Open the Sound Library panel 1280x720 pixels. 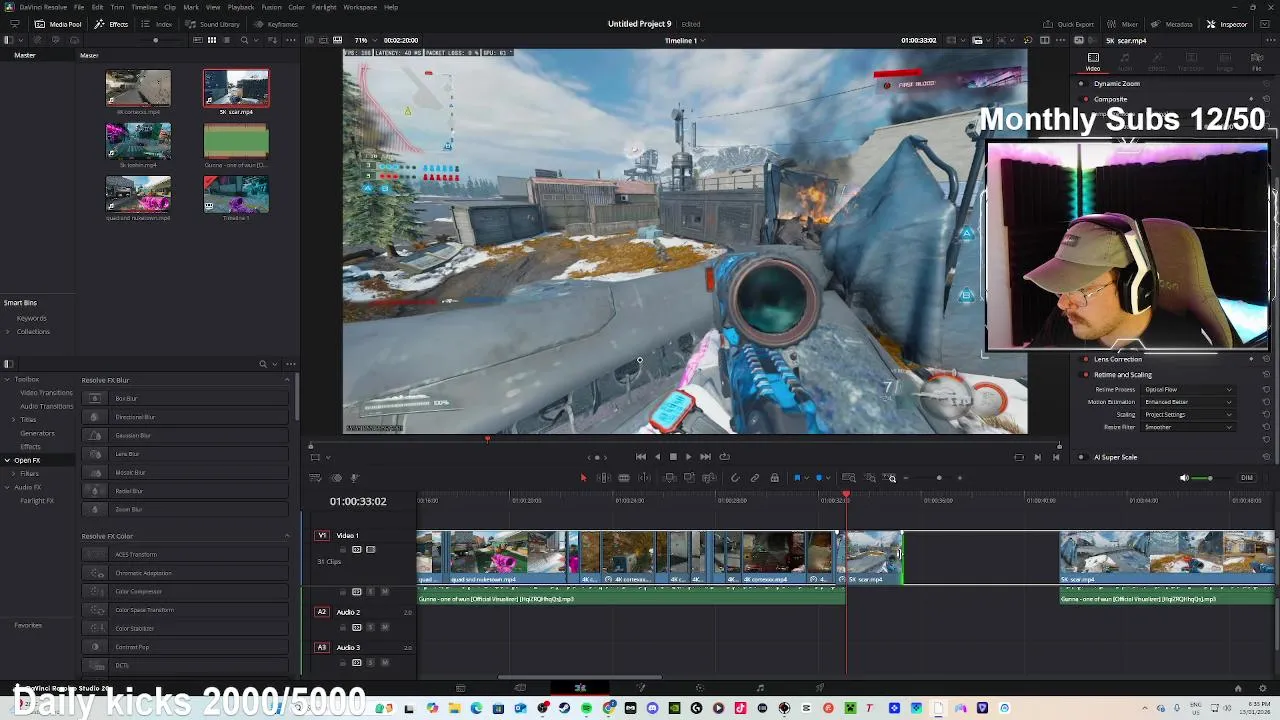[x=212, y=24]
